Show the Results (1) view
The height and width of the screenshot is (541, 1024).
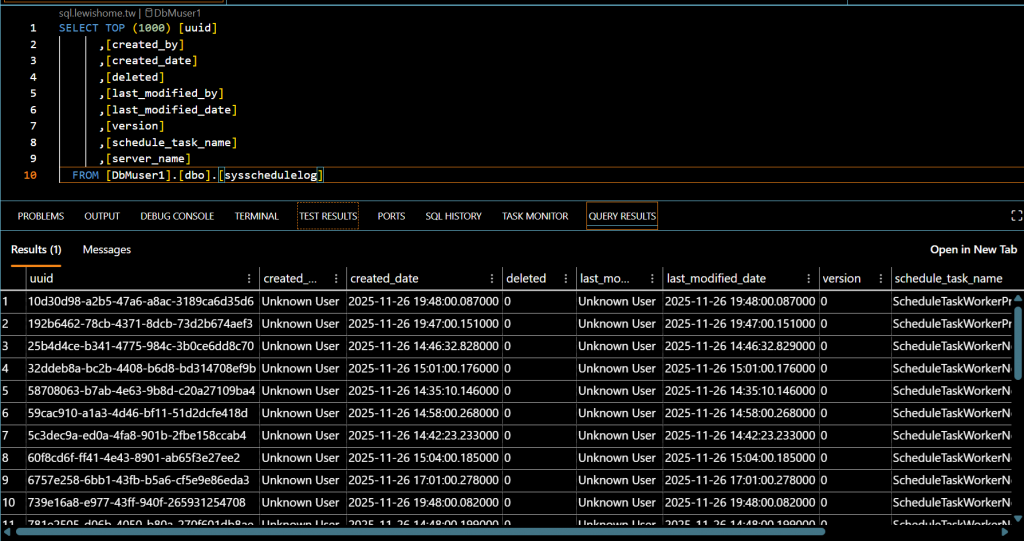36,250
